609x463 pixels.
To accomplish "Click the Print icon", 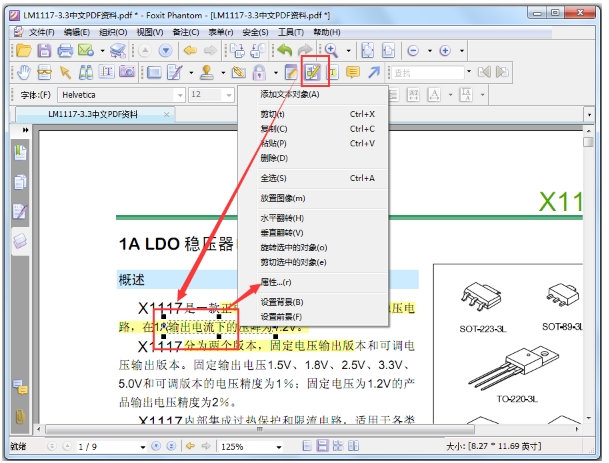I will (x=65, y=50).
